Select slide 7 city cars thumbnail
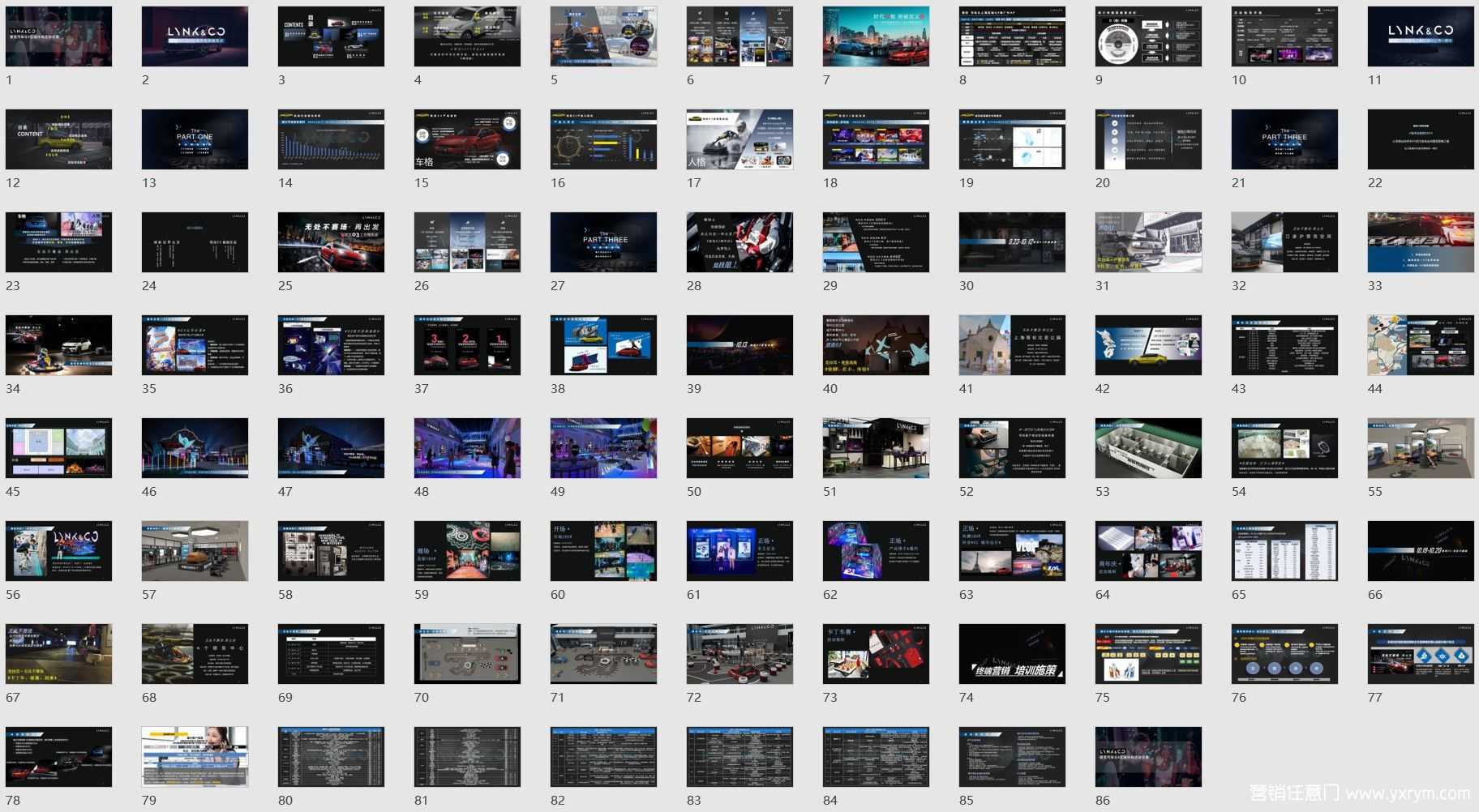The width and height of the screenshot is (1479, 812). pos(876,36)
